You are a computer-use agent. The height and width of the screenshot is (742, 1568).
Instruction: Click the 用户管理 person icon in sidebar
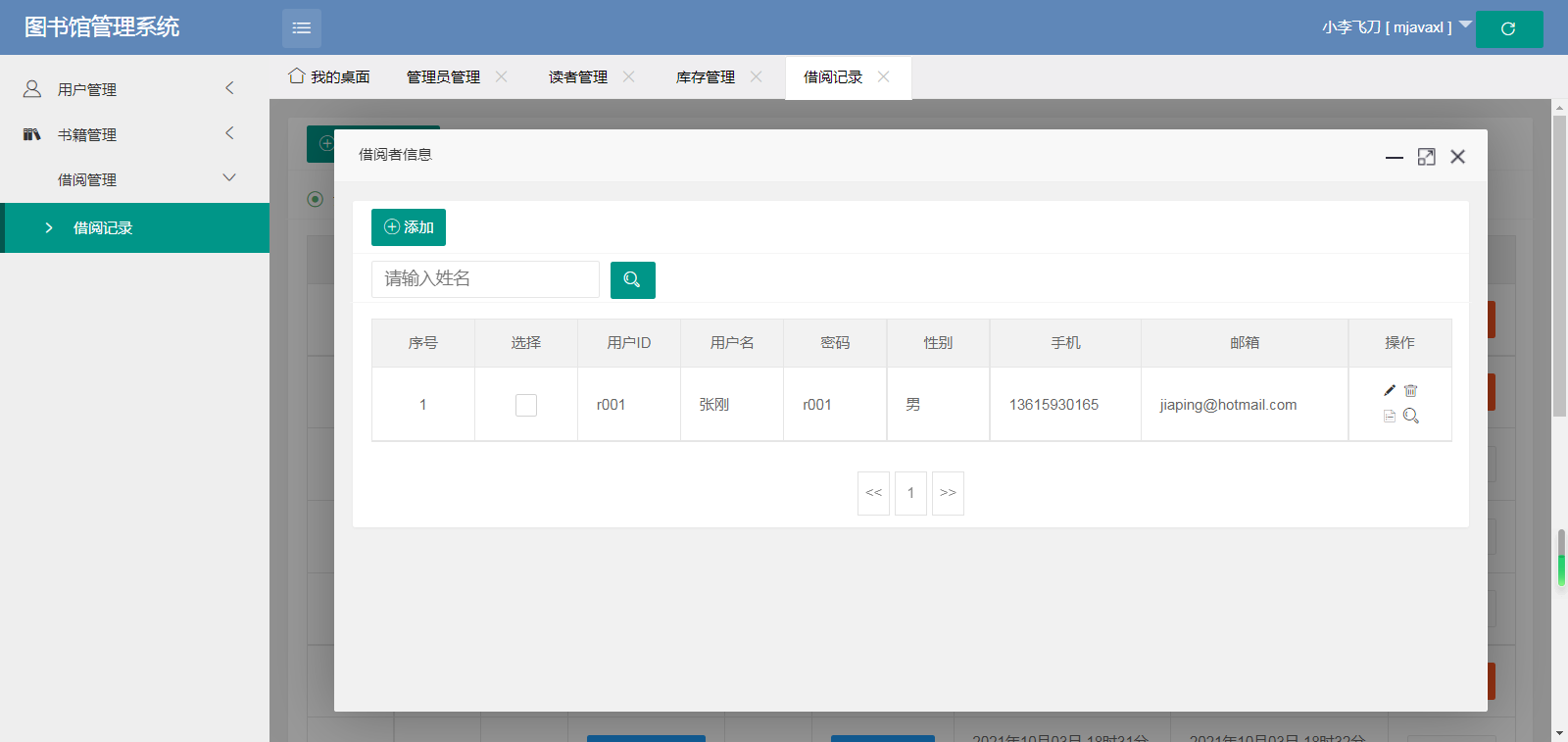click(32, 89)
